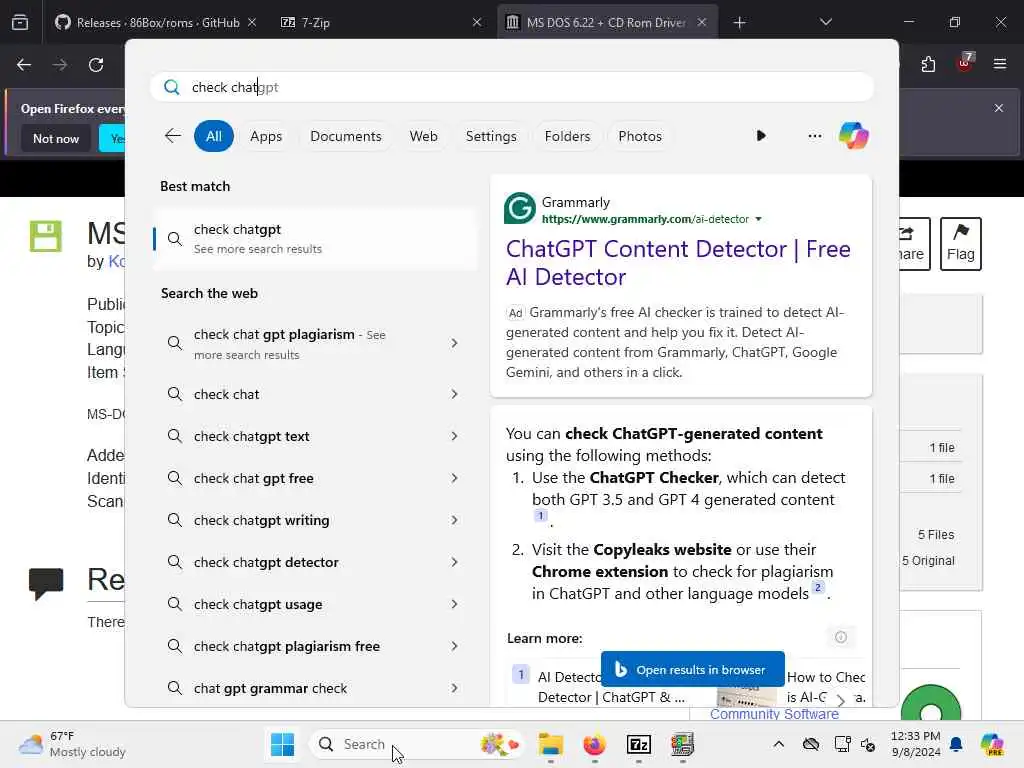The image size is (1024, 768).
Task: Expand the 'check chat' suggestion chevron
Action: click(455, 394)
